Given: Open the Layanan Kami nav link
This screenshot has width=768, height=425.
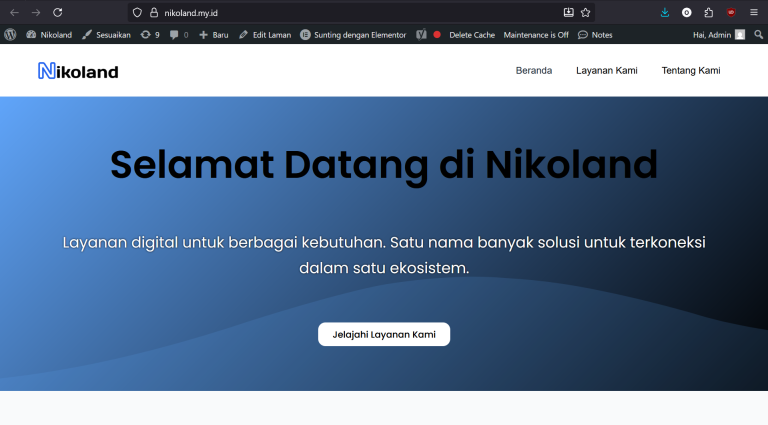Looking at the screenshot, I should [x=606, y=71].
